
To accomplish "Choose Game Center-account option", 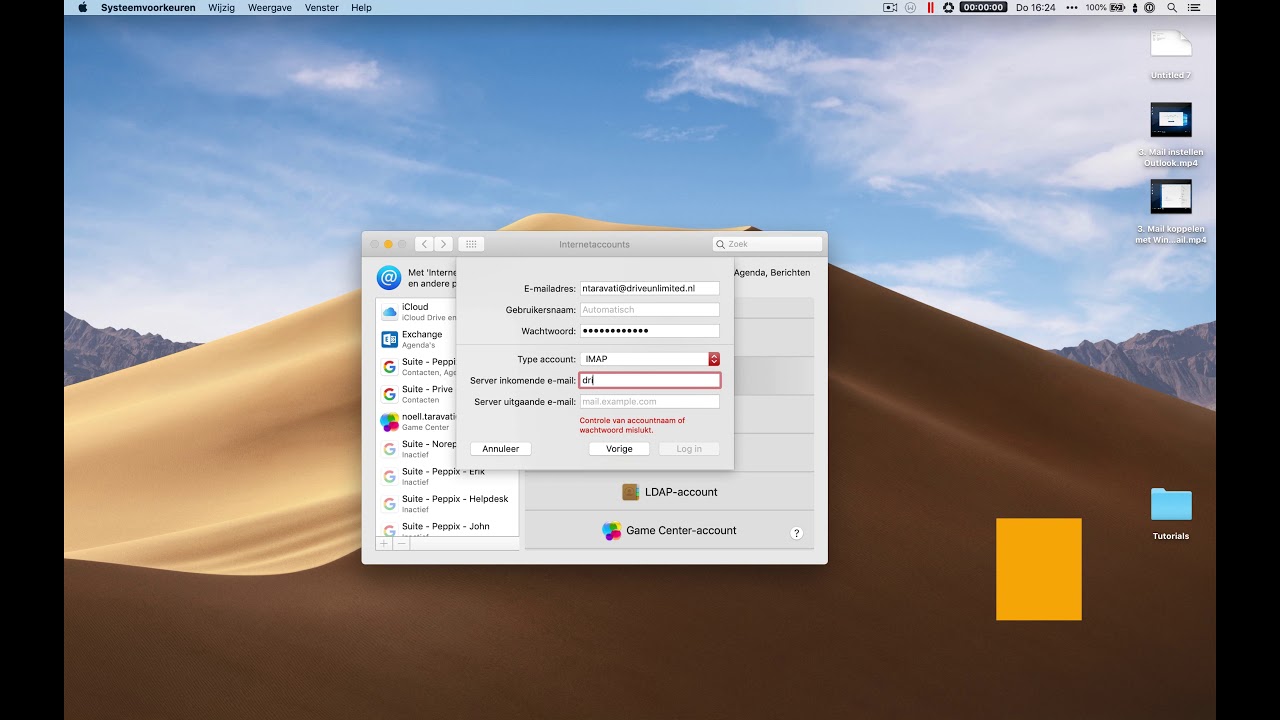I will coord(669,530).
